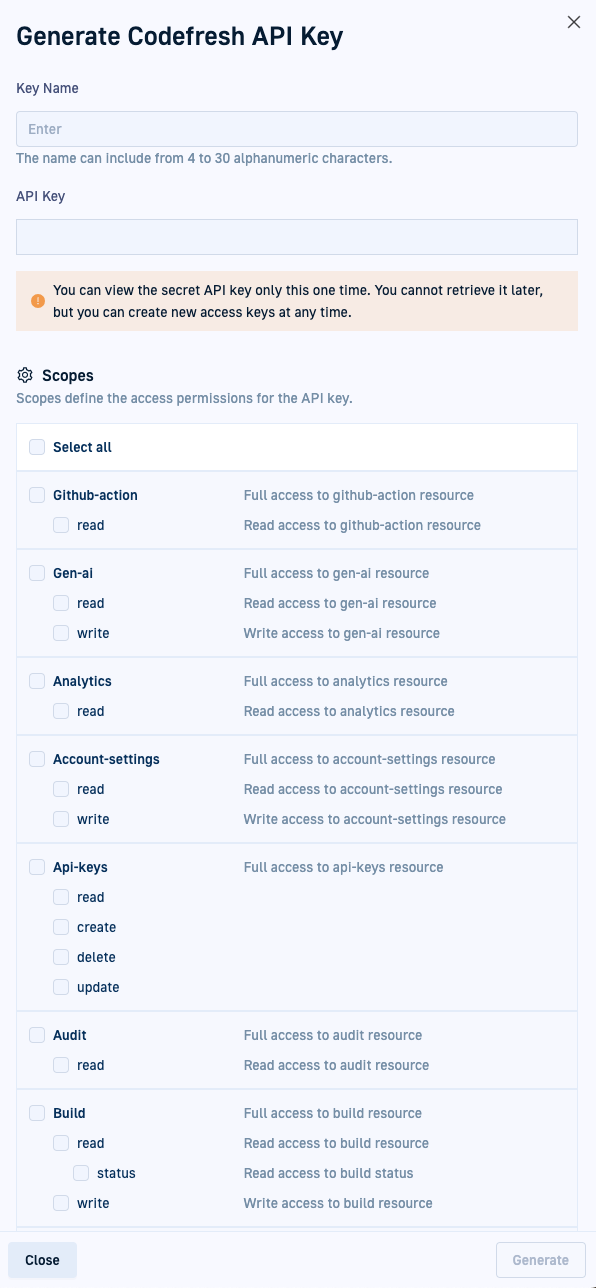
Task: Tick the Build status checkbox
Action: click(81, 1173)
